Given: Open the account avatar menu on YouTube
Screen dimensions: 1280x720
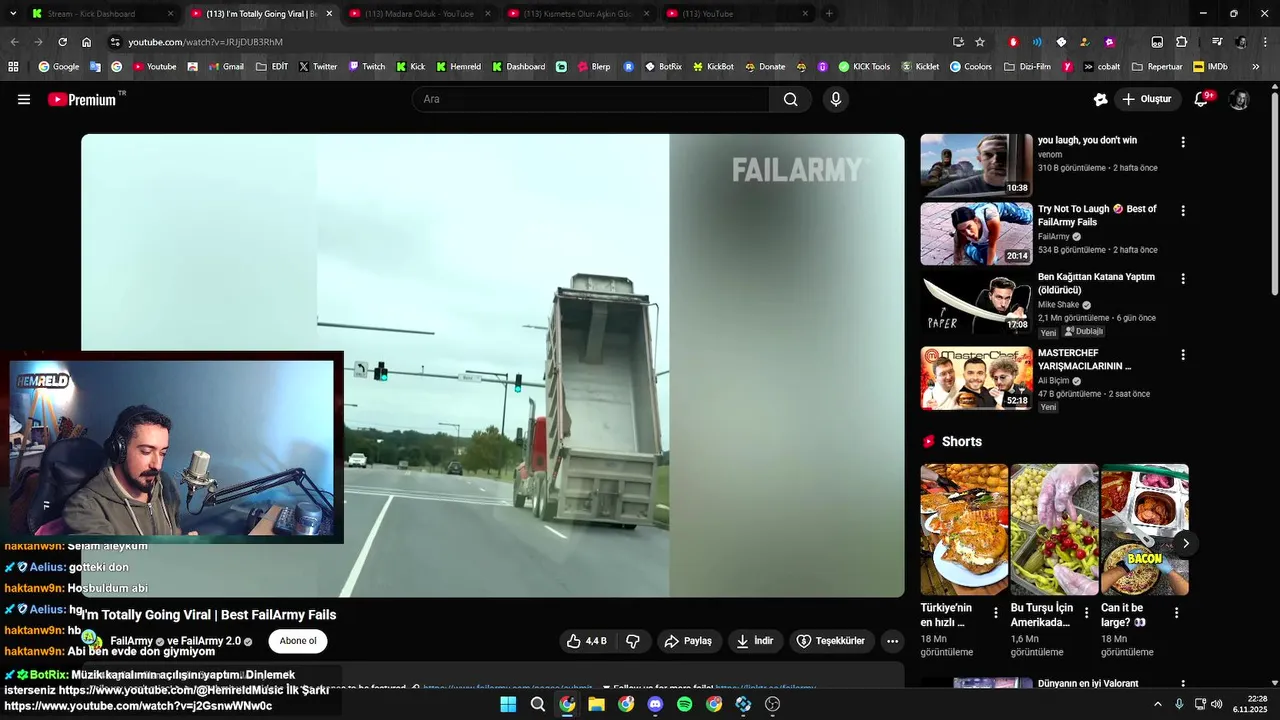Looking at the screenshot, I should (x=1239, y=99).
